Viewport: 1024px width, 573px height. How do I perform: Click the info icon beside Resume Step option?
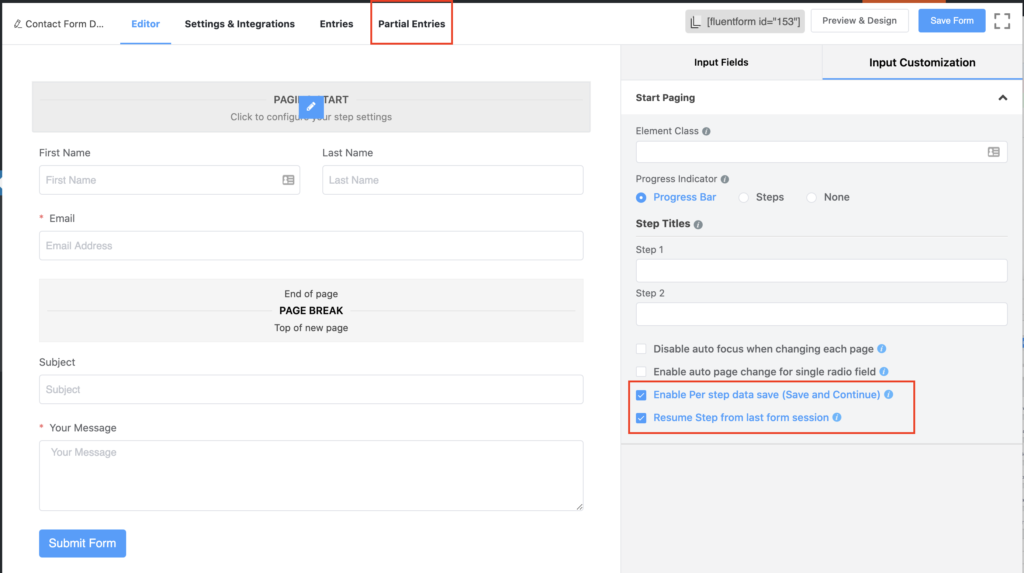pos(837,417)
